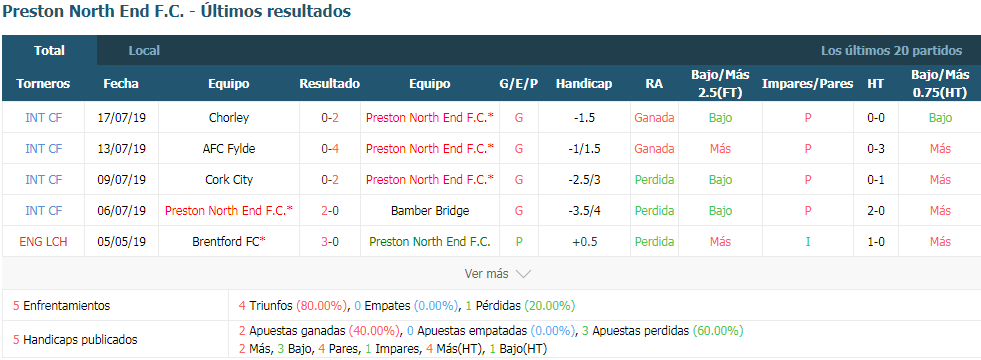The height and width of the screenshot is (360, 981).
Task: Select the Total tab
Action: (49, 51)
